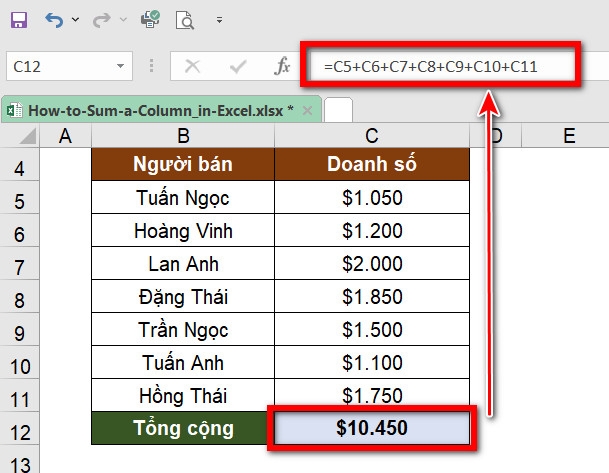The width and height of the screenshot is (609, 473).
Task: Click the Print Preview icon
Action: pyautogui.click(x=185, y=20)
